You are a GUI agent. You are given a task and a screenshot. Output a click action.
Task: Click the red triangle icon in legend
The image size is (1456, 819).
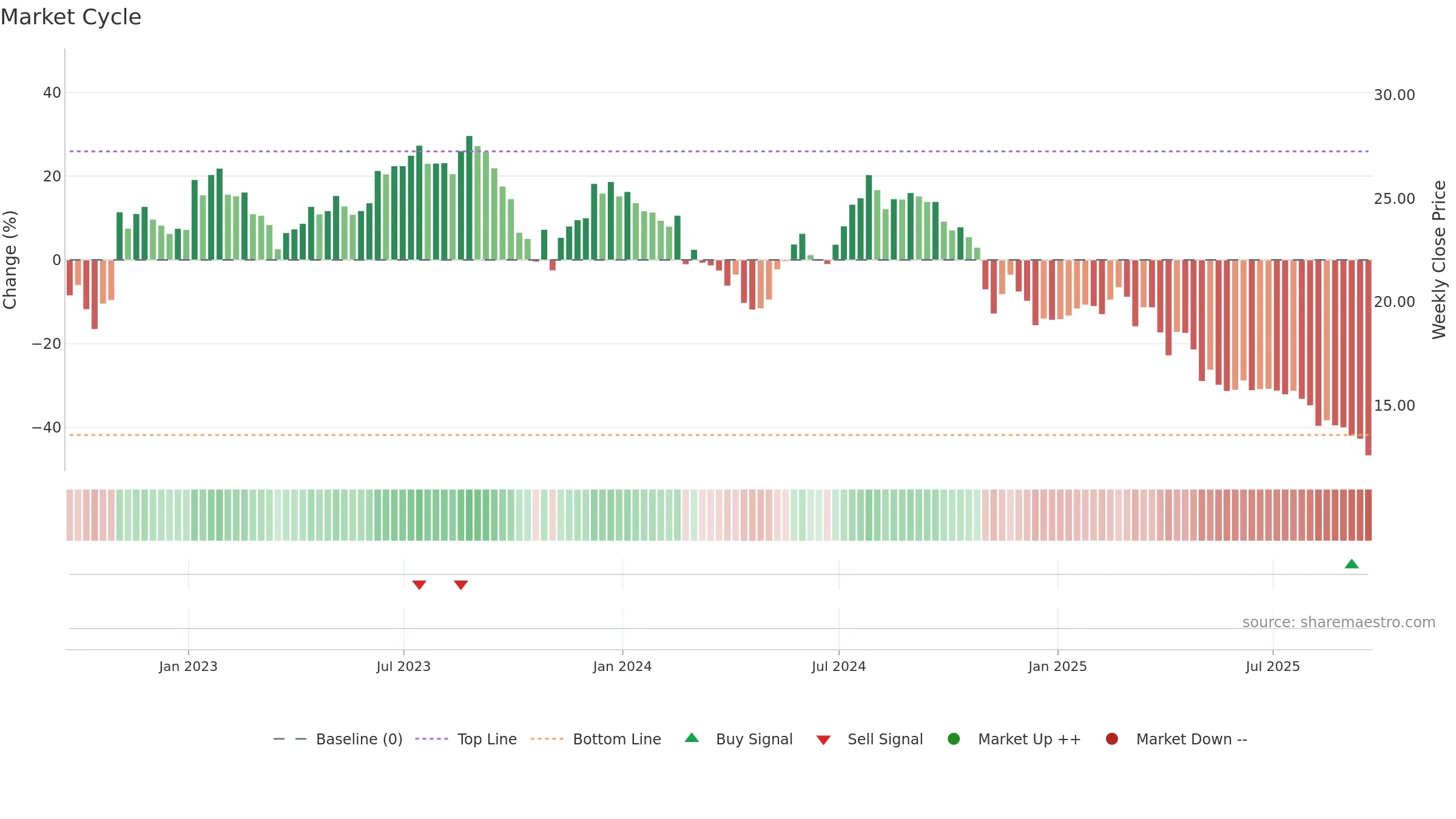pyautogui.click(x=823, y=740)
